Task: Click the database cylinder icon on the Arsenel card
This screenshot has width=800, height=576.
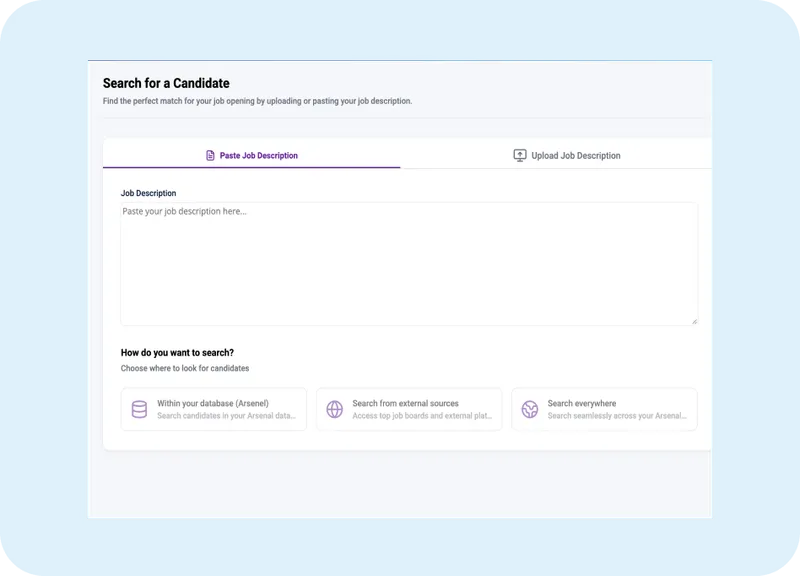Action: (137, 409)
